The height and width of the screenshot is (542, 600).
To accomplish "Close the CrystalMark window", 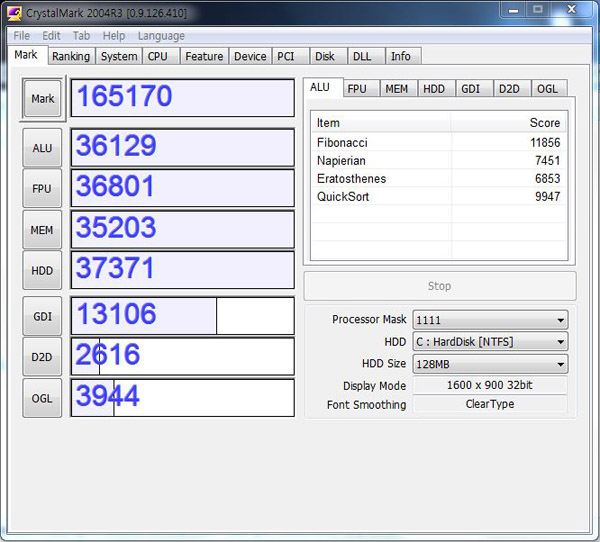I will (571, 10).
